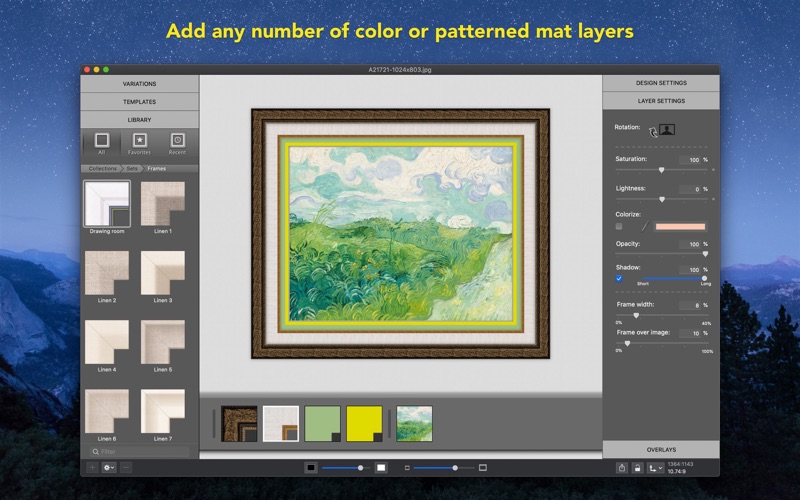
Task: Set light background with white square icon
Action: click(x=381, y=468)
